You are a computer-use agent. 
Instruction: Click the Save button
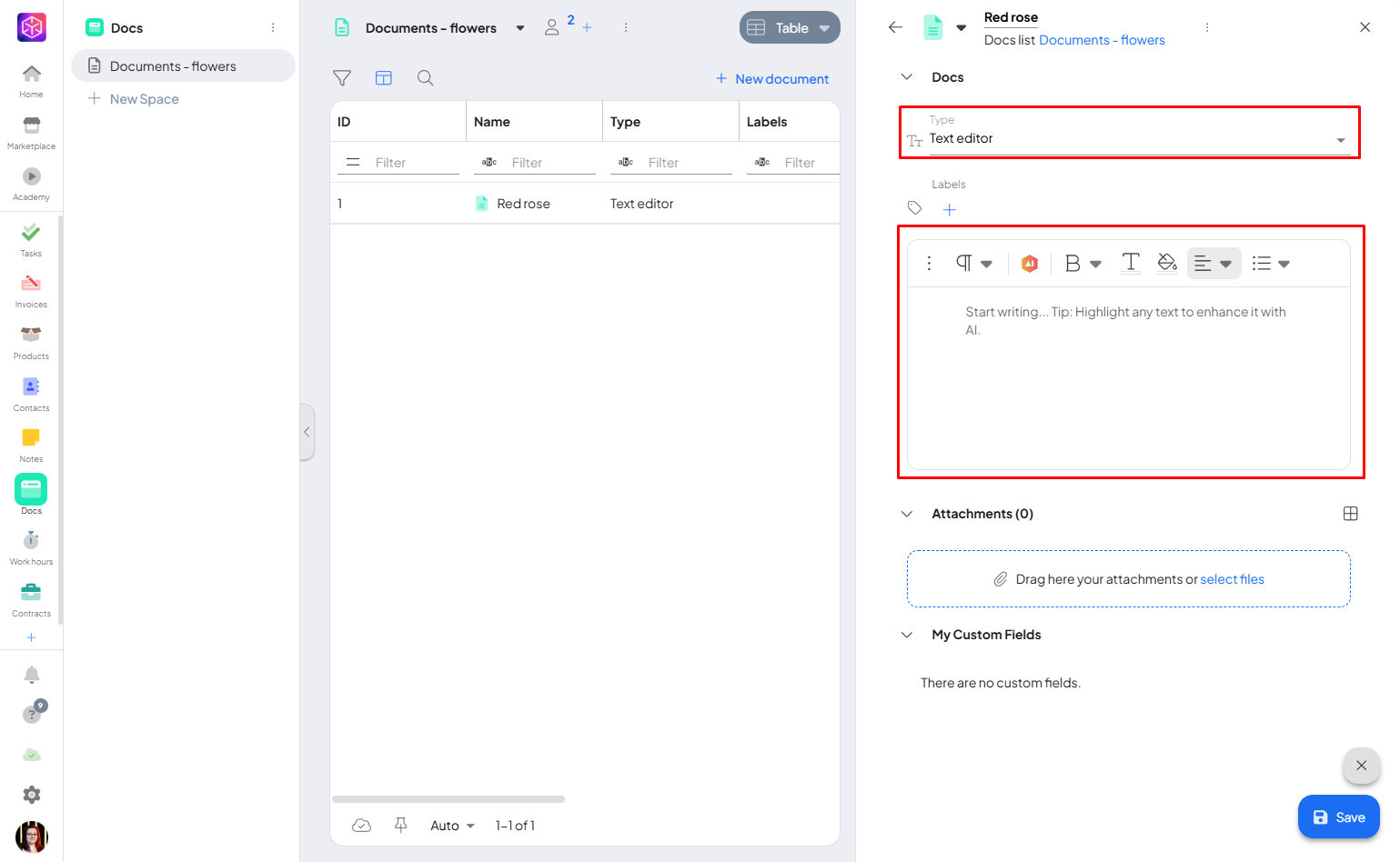[x=1338, y=817]
